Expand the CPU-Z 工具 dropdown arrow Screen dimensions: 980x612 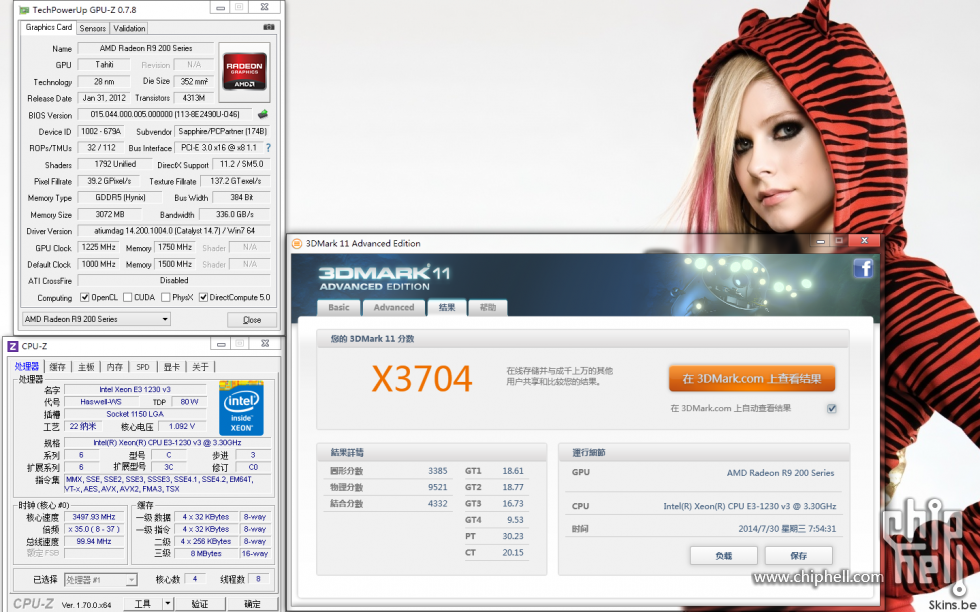pos(168,603)
